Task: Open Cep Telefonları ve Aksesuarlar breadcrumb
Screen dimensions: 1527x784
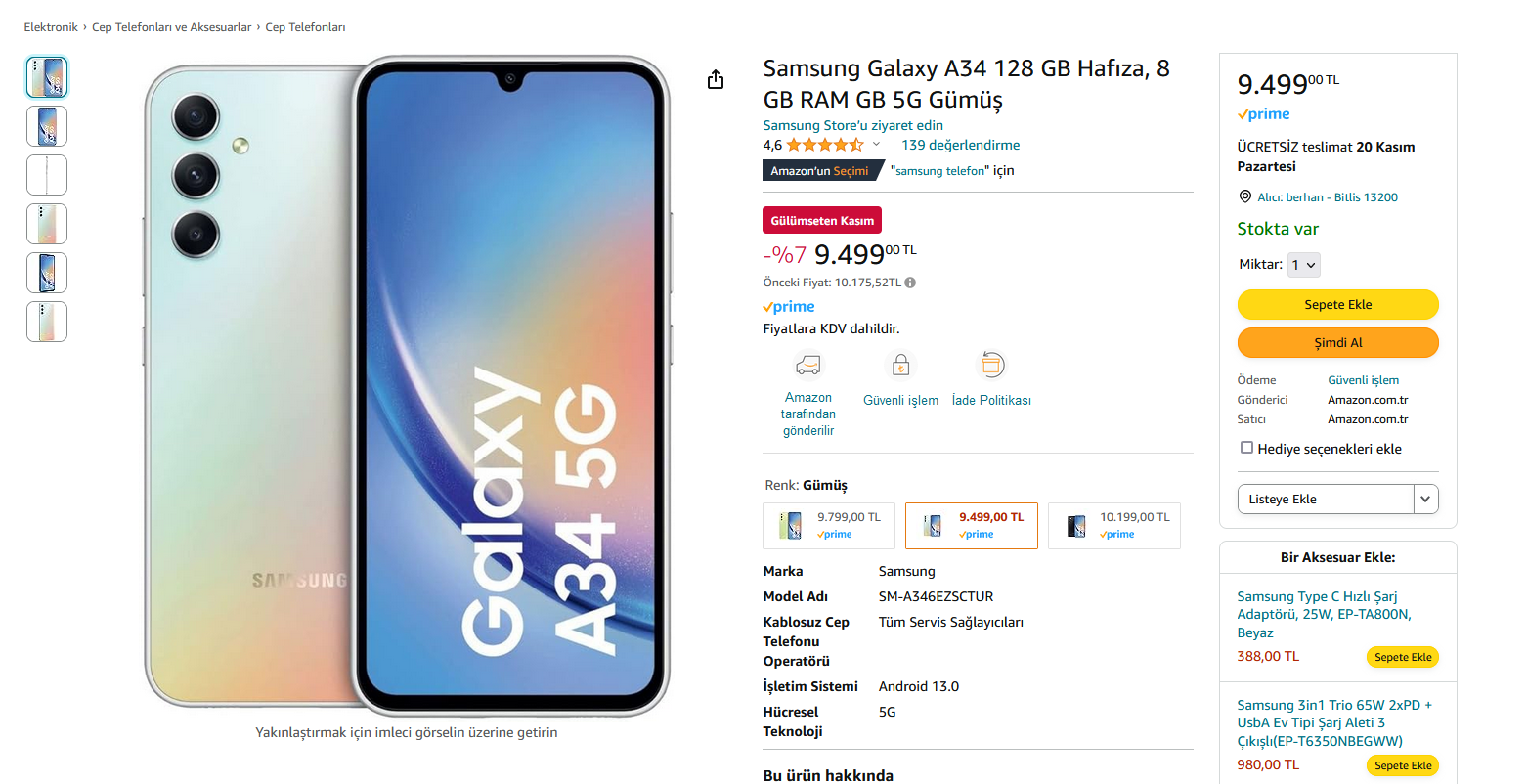Action: pyautogui.click(x=172, y=27)
